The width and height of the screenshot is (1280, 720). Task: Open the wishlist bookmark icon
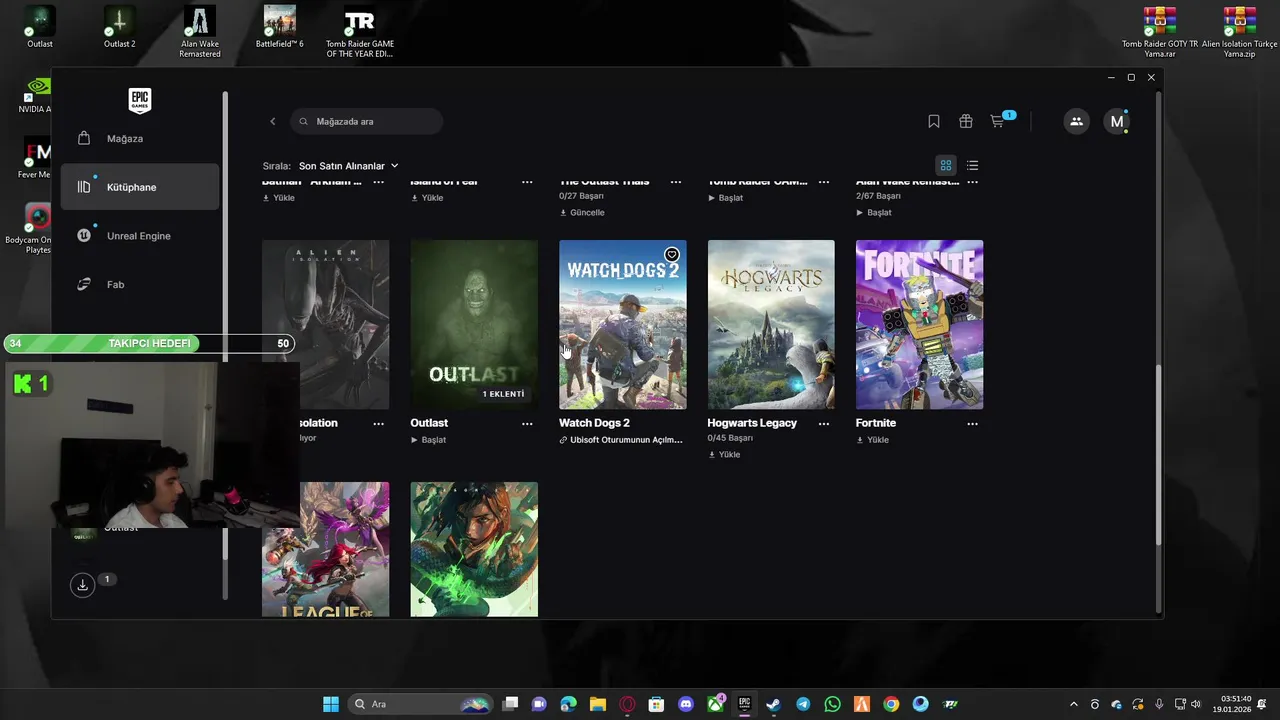pyautogui.click(x=934, y=121)
